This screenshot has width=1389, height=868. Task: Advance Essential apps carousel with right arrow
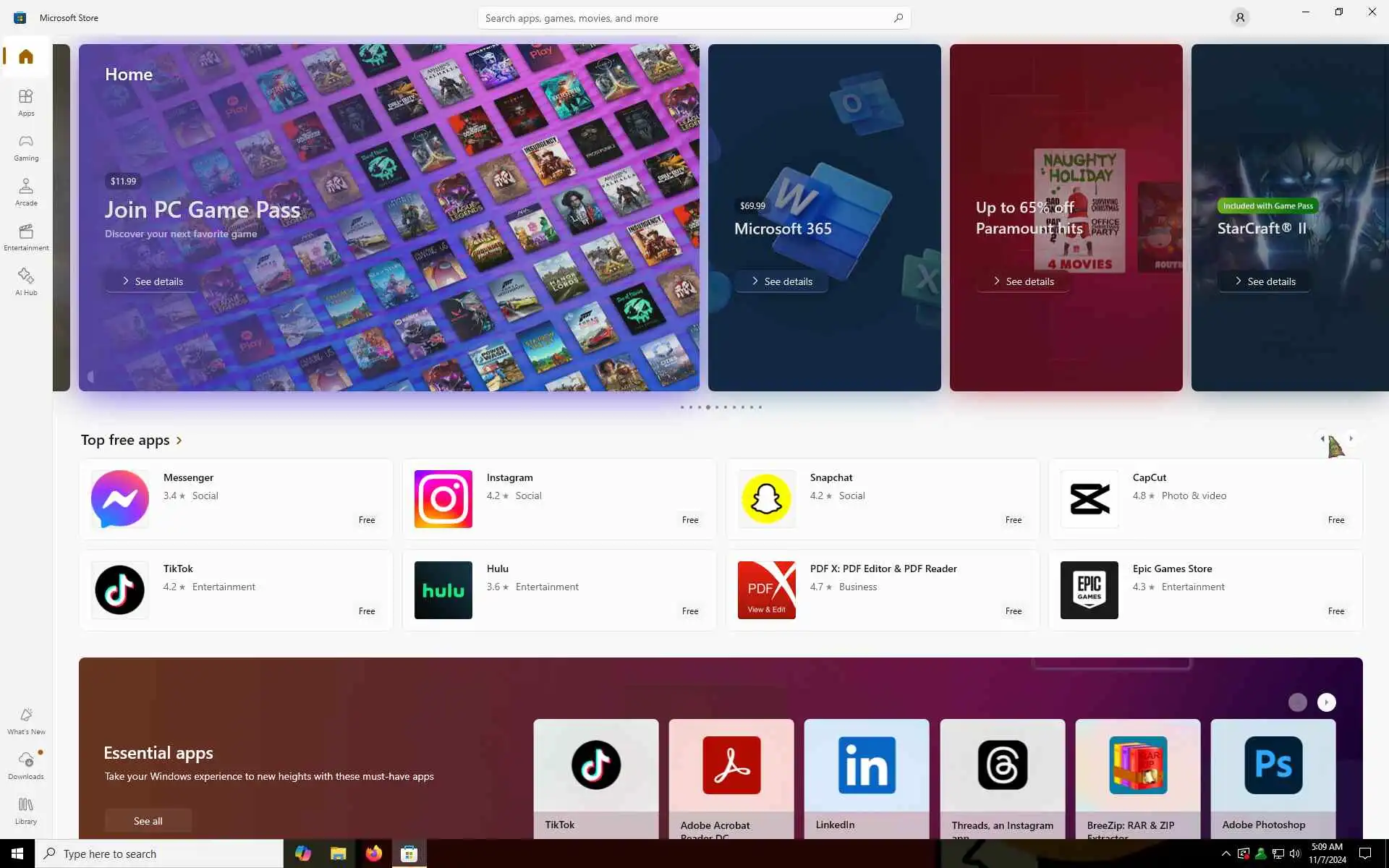point(1326,702)
